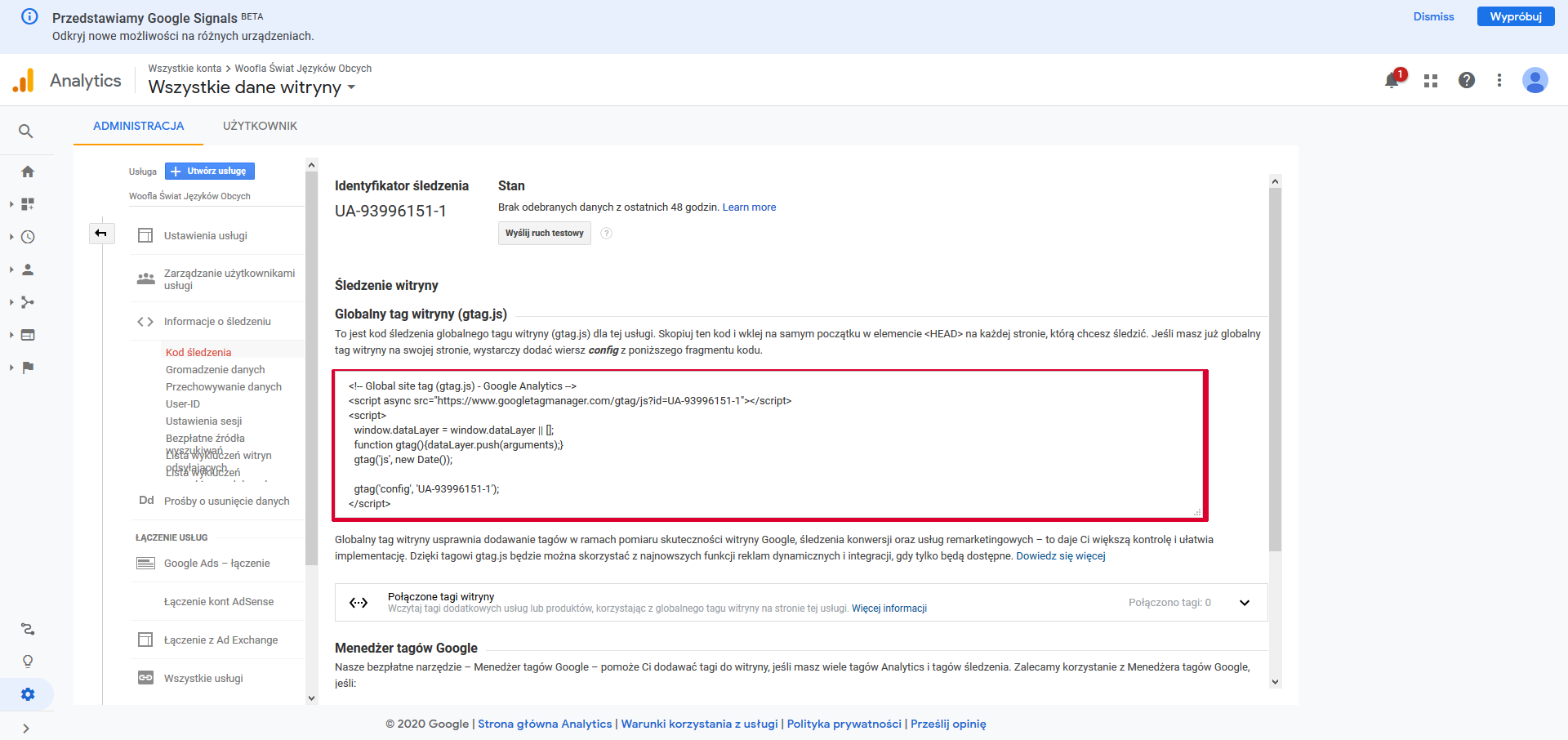The width and height of the screenshot is (1568, 740).
Task: Click the main content vertical scrollbar
Action: coord(1276,369)
